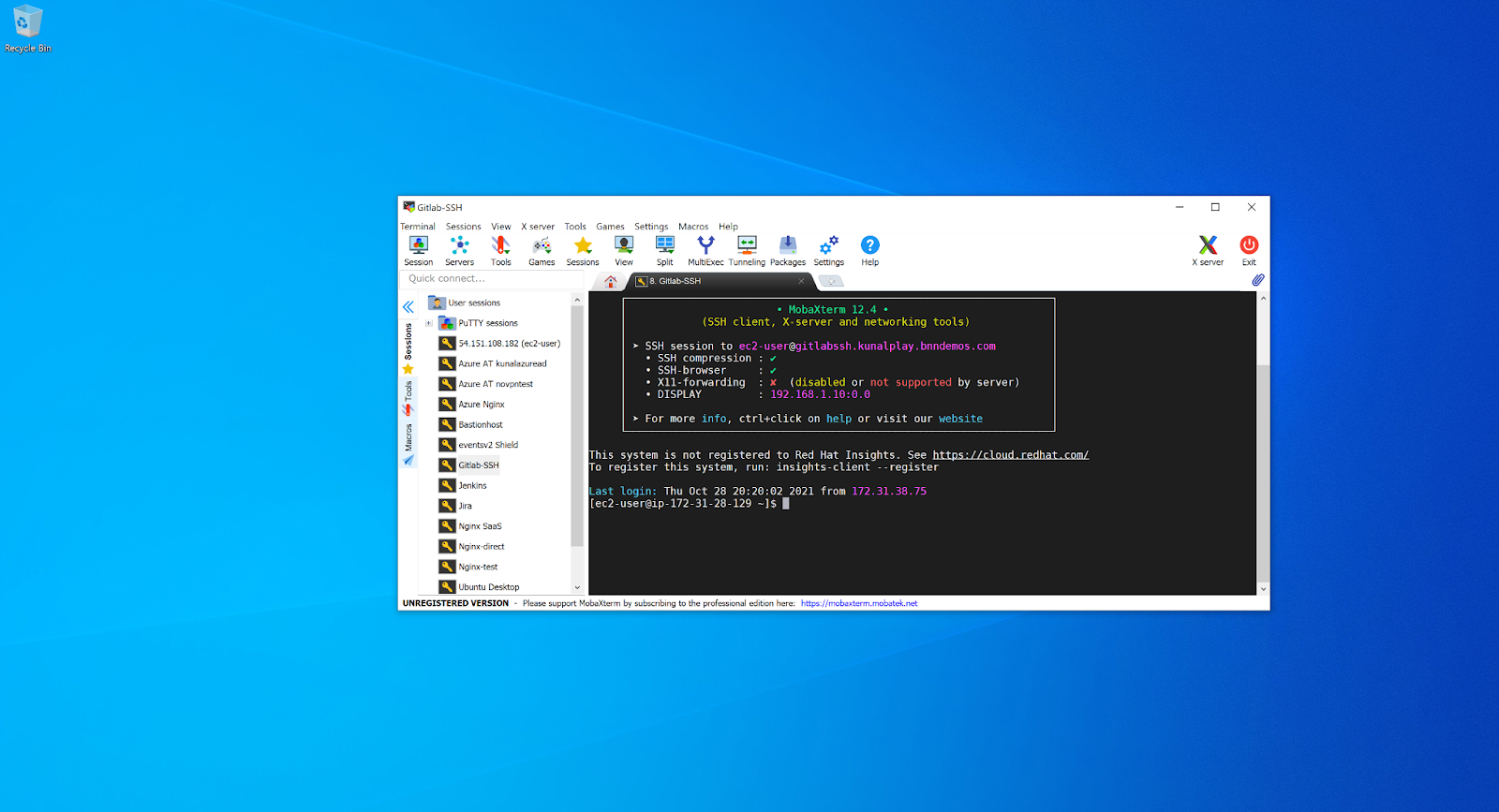The height and width of the screenshot is (812, 1499).
Task: Click the red Exit icon
Action: pos(1249,250)
